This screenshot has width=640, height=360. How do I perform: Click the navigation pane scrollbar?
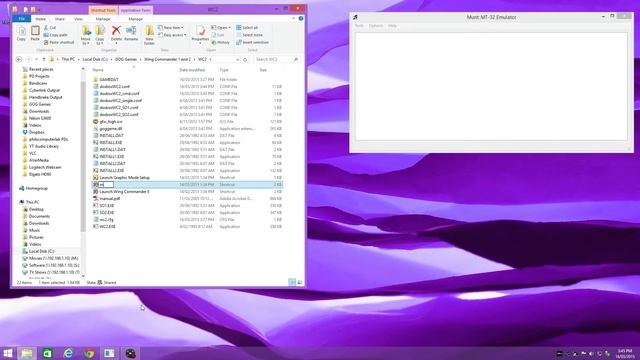(x=83, y=157)
